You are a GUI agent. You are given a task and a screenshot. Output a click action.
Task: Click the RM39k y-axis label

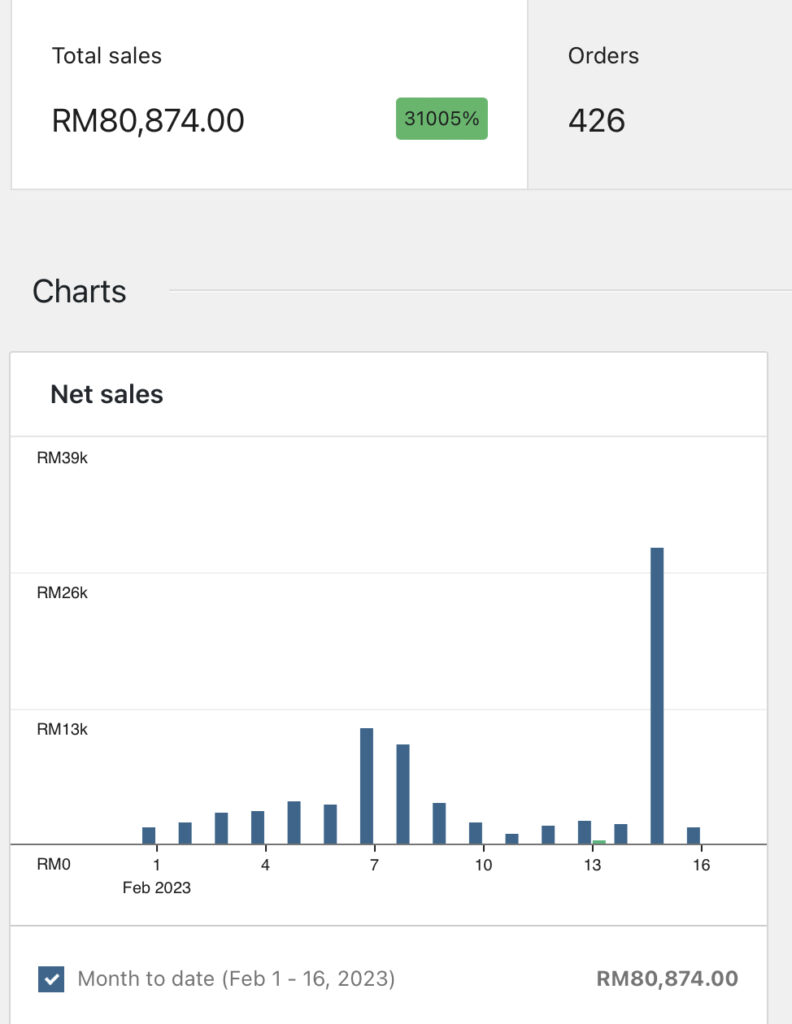point(62,458)
